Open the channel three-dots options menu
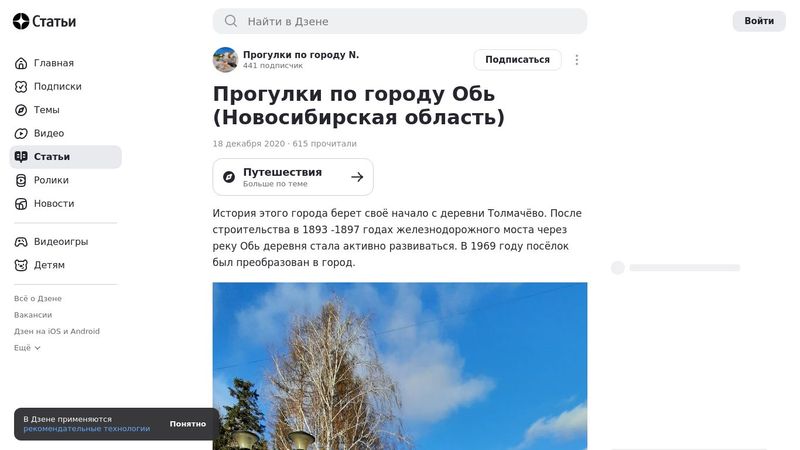The height and width of the screenshot is (450, 800). (x=577, y=60)
